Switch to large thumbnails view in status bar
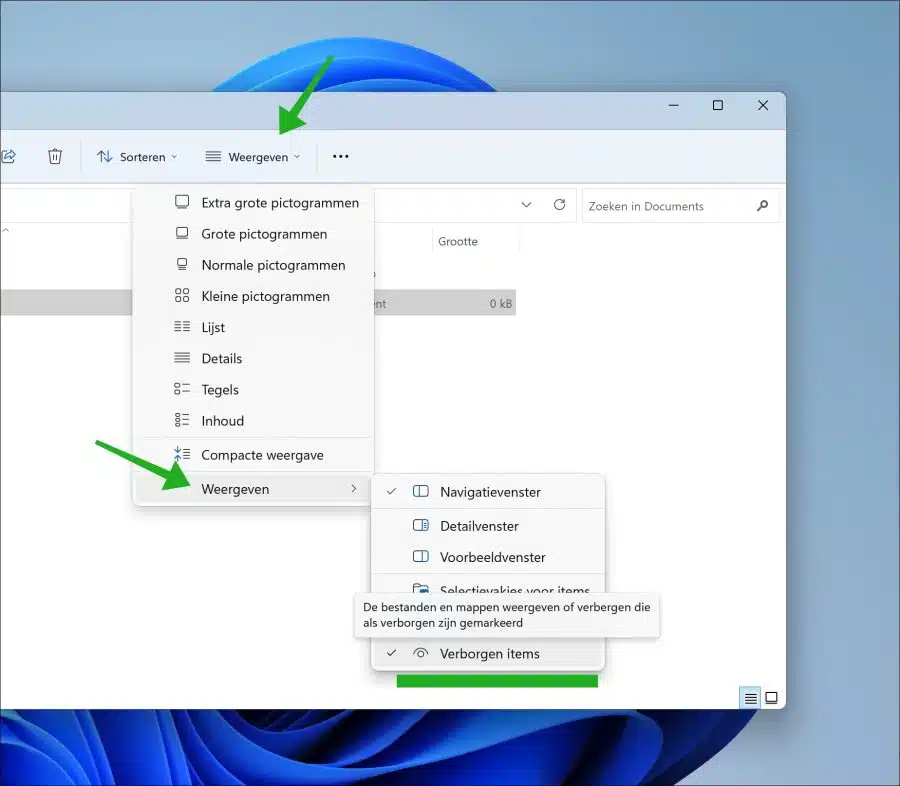Image resolution: width=900 pixels, height=786 pixels. [771, 698]
